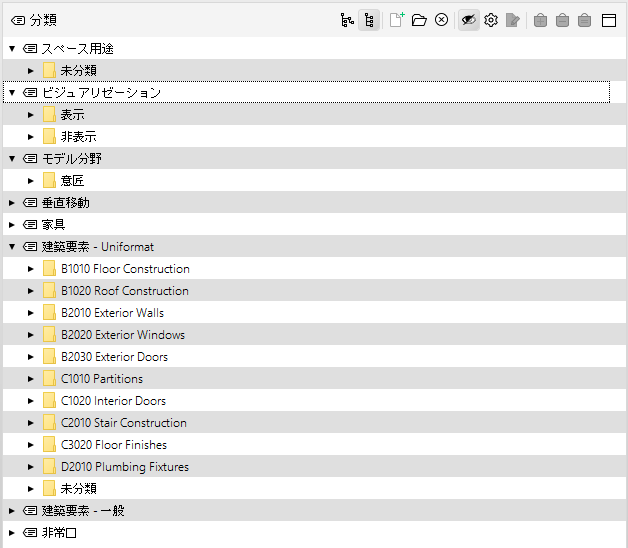628x548 pixels.
Task: Expand the 建築要素 - 一般 node
Action: click(12, 511)
